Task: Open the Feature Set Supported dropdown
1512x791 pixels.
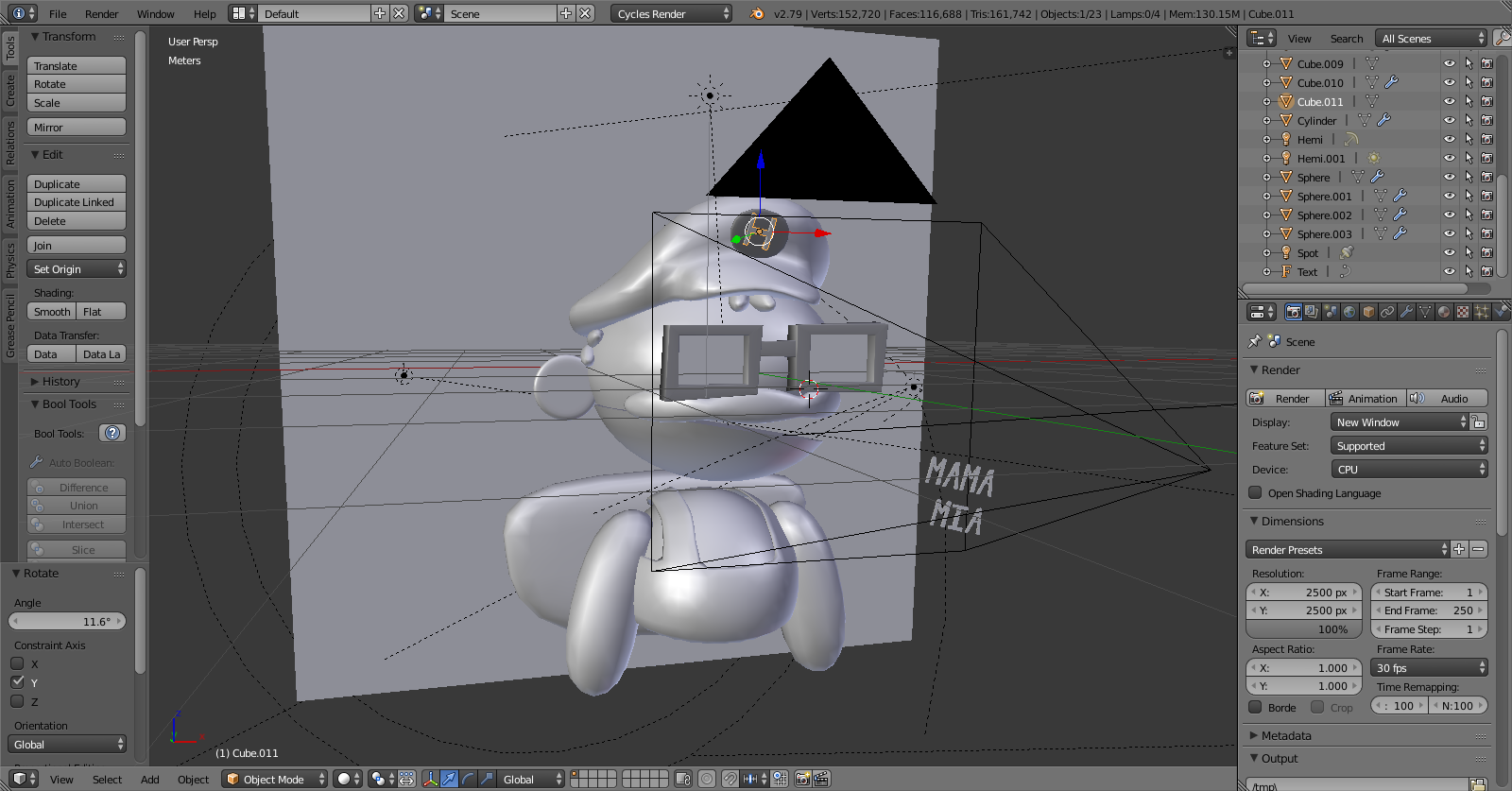Action: [x=1409, y=445]
